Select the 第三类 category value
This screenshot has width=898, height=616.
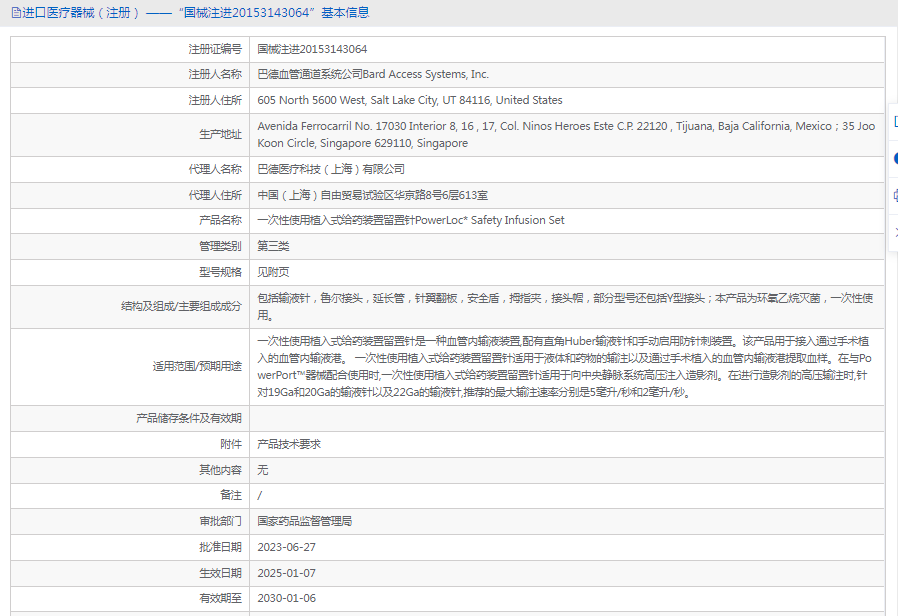click(x=273, y=246)
